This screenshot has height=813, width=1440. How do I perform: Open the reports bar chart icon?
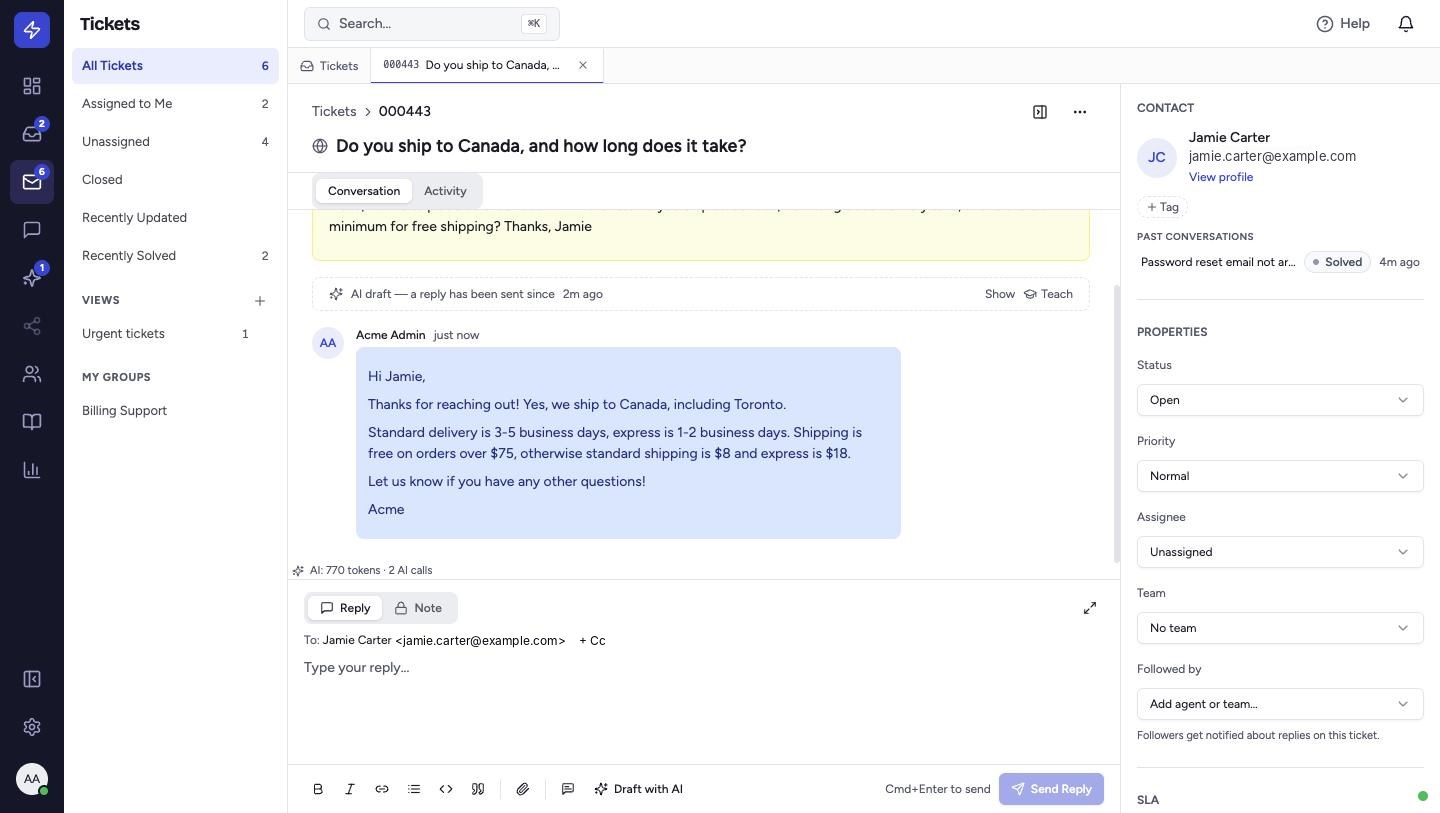(32, 470)
